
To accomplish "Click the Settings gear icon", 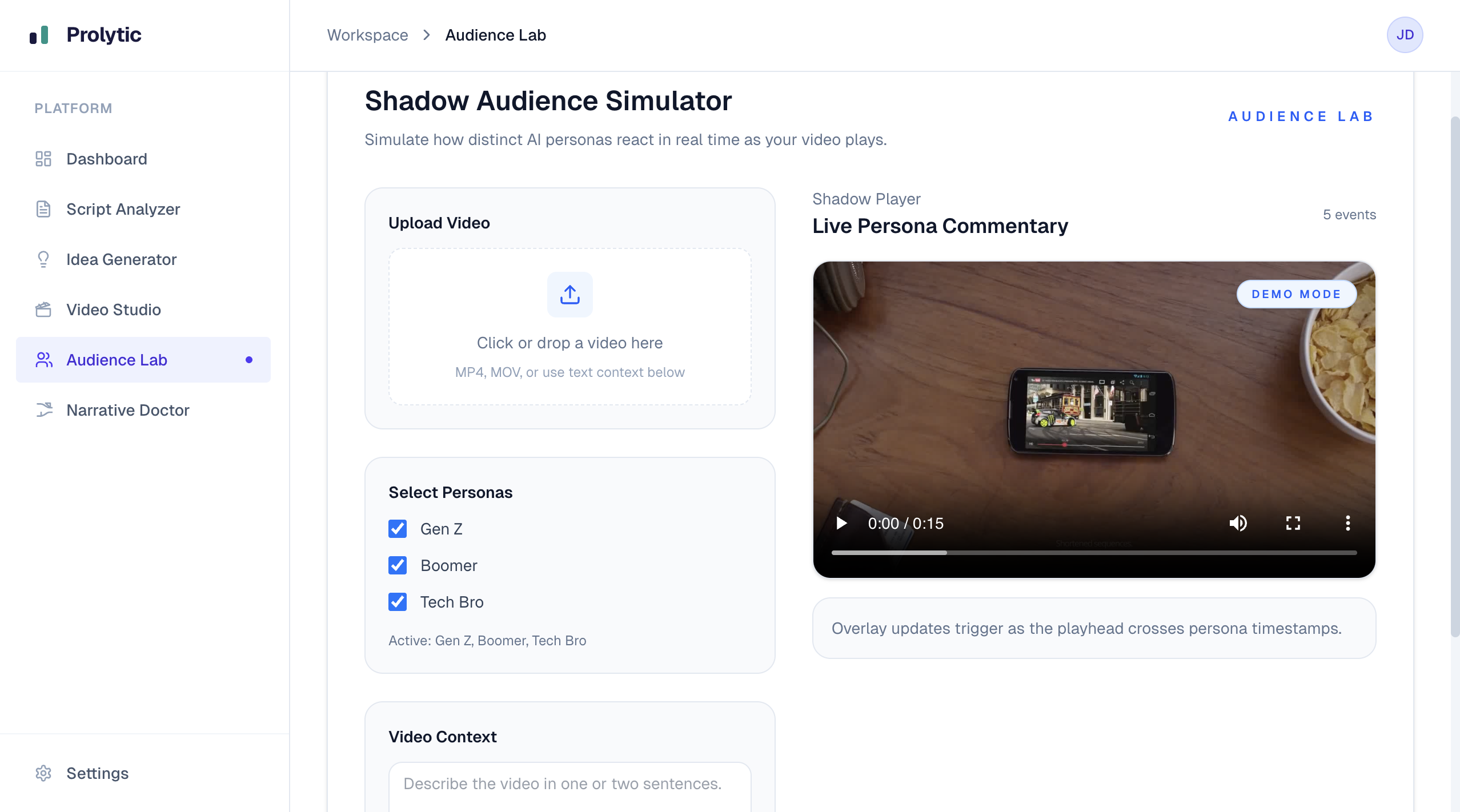I will [x=43, y=773].
